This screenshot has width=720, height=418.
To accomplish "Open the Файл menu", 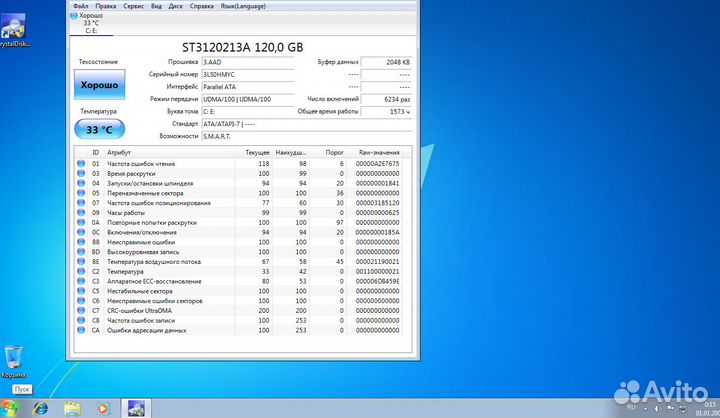I will pyautogui.click(x=80, y=5).
